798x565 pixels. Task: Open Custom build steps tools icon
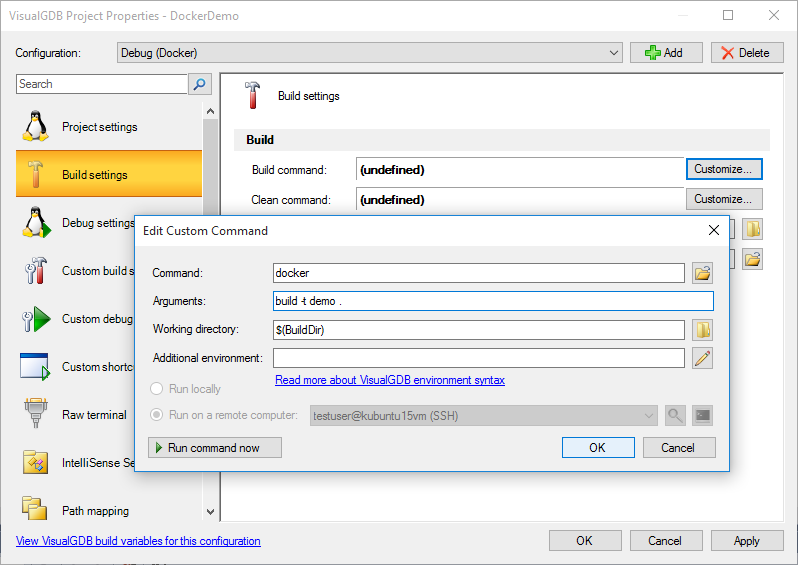click(35, 270)
